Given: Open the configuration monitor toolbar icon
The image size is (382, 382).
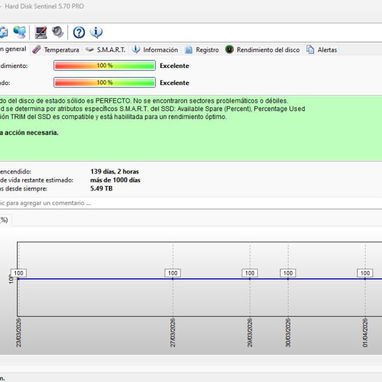Looking at the screenshot, I should point(41,32).
